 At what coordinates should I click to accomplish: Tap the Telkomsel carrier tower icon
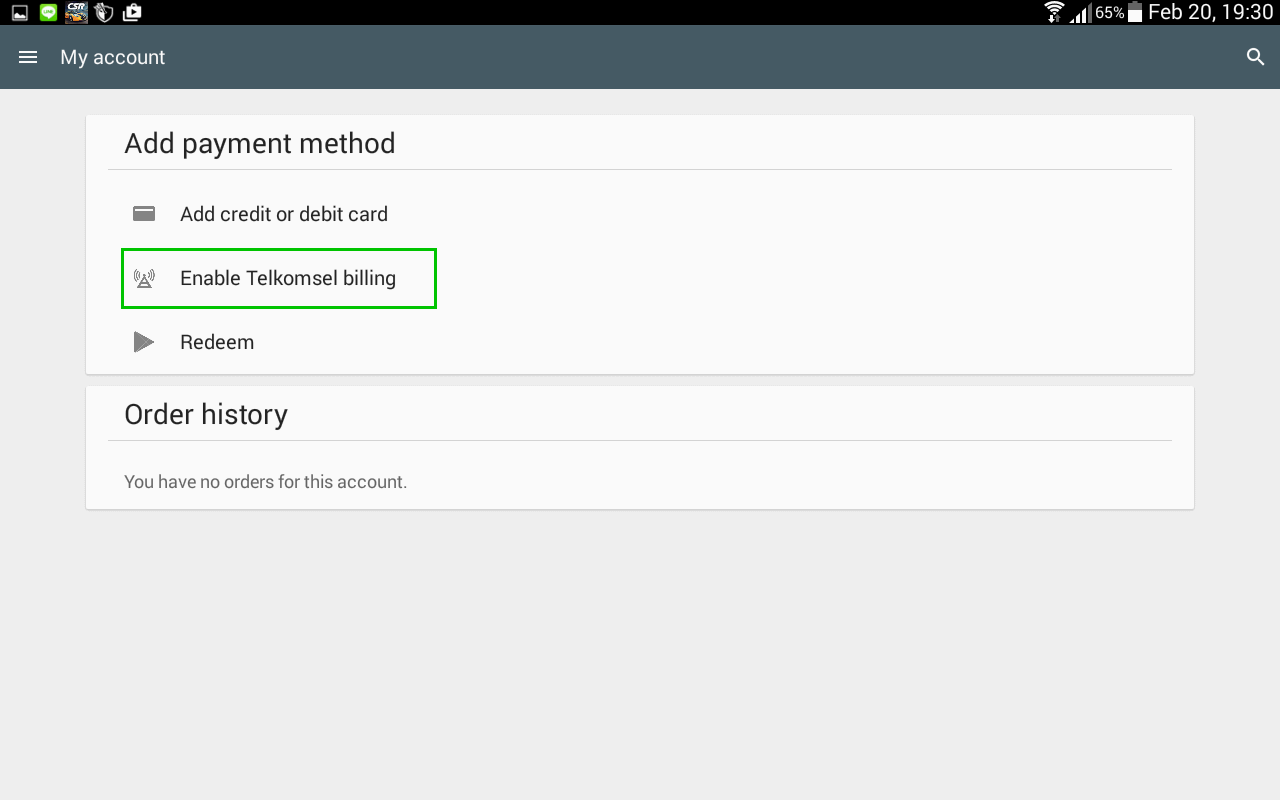144,278
